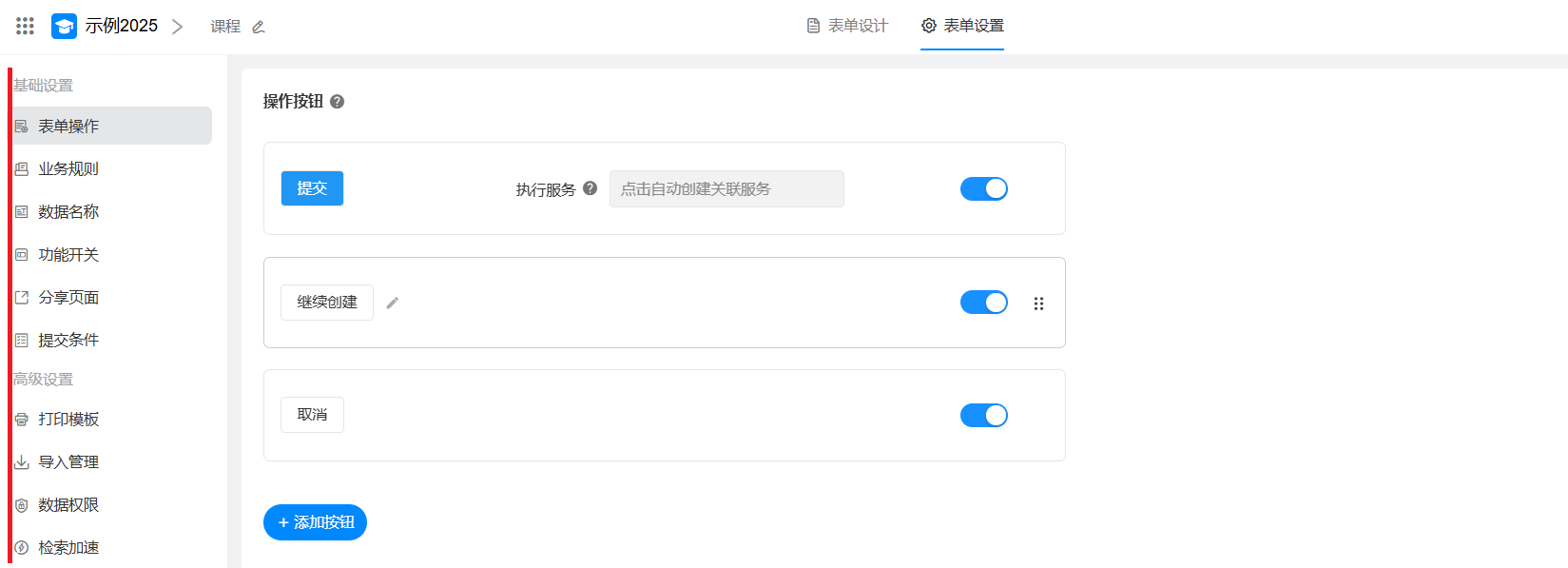Click the 取消 button
The image size is (1568, 568).
click(312, 415)
